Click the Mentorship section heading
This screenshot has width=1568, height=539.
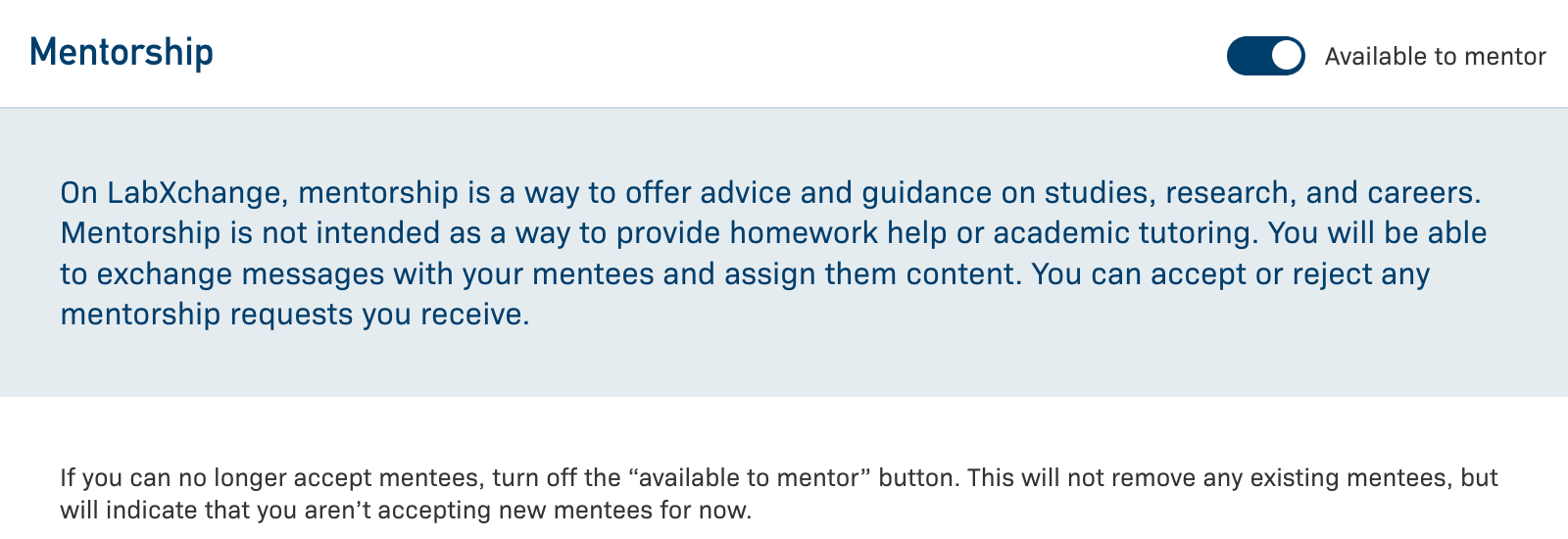122,52
